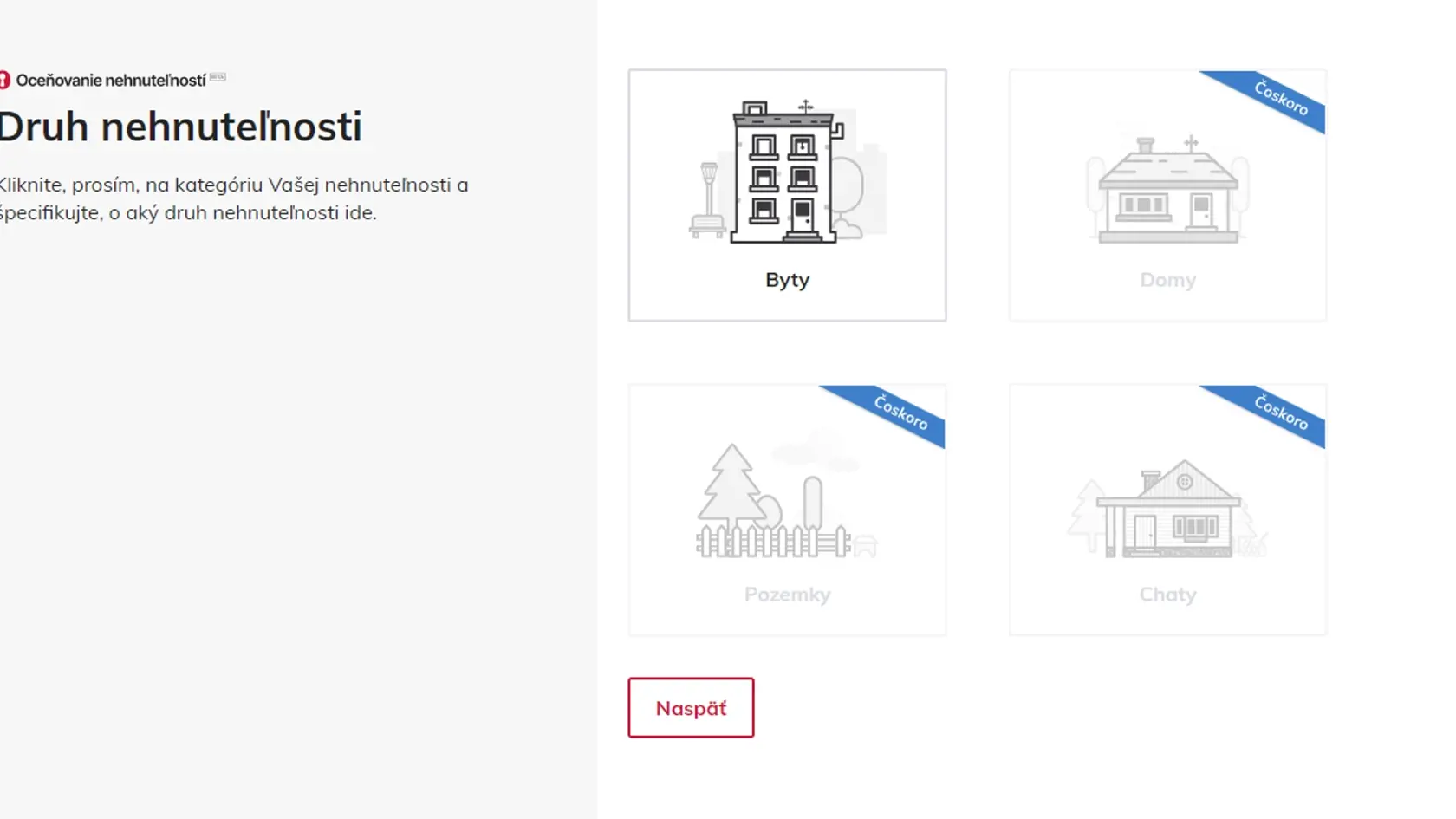
Task: Select the Byty card's empty area below the label
Action: pos(787,307)
